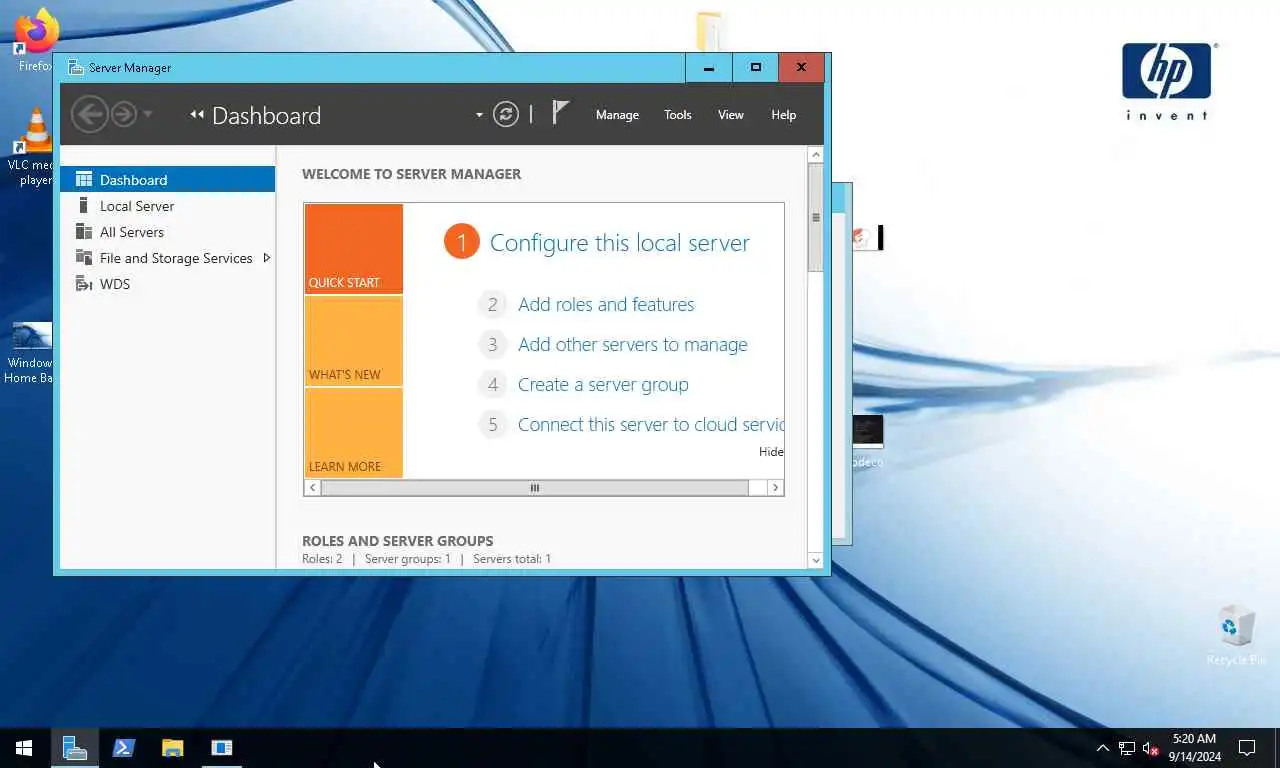Image resolution: width=1280 pixels, height=768 pixels.
Task: Click the muted volume tray icon
Action: point(1151,748)
